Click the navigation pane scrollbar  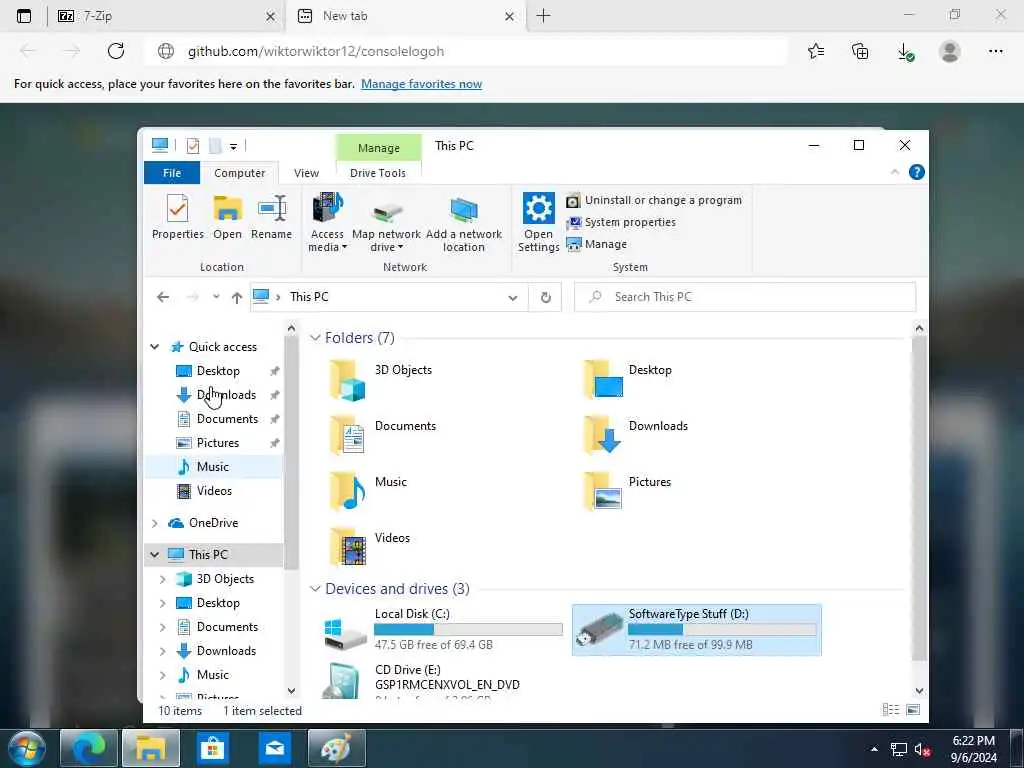[x=291, y=452]
